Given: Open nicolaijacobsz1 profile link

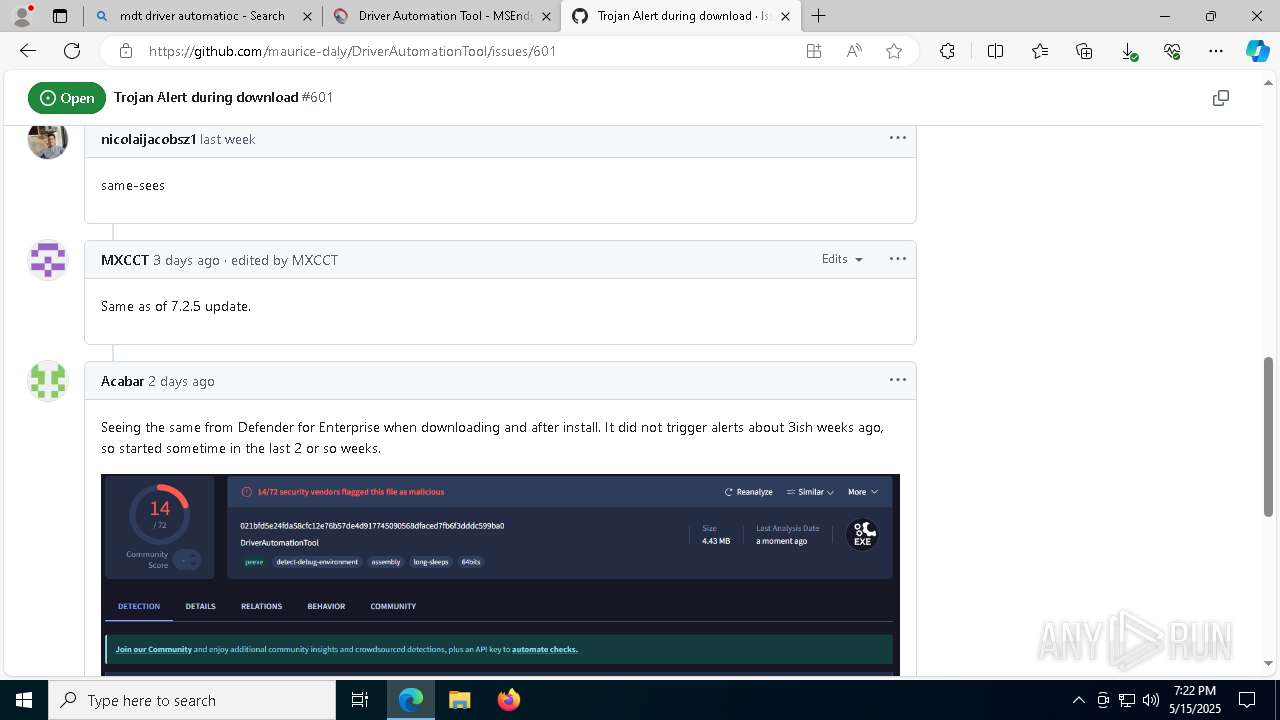Looking at the screenshot, I should tap(148, 139).
